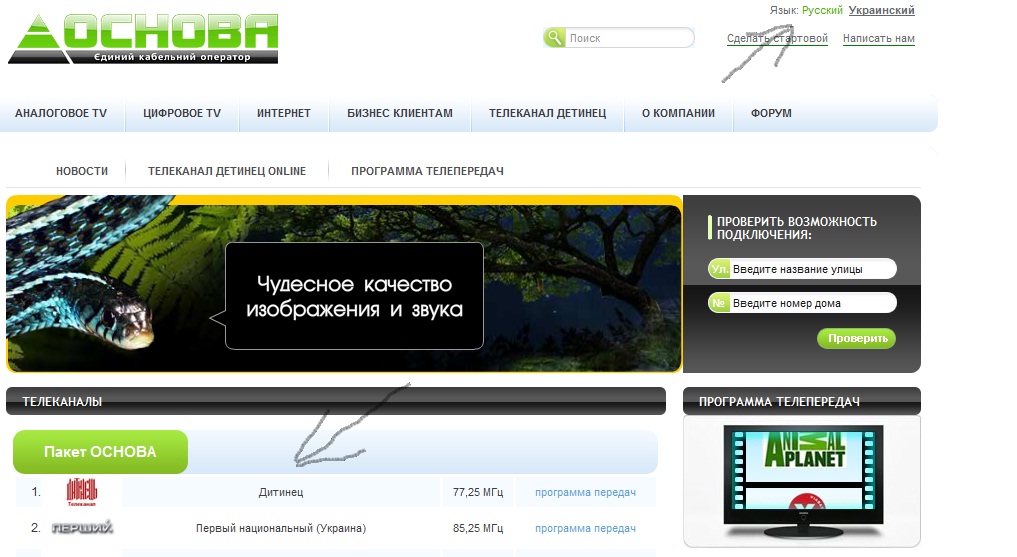Click the green search magnifier icon

point(555,38)
